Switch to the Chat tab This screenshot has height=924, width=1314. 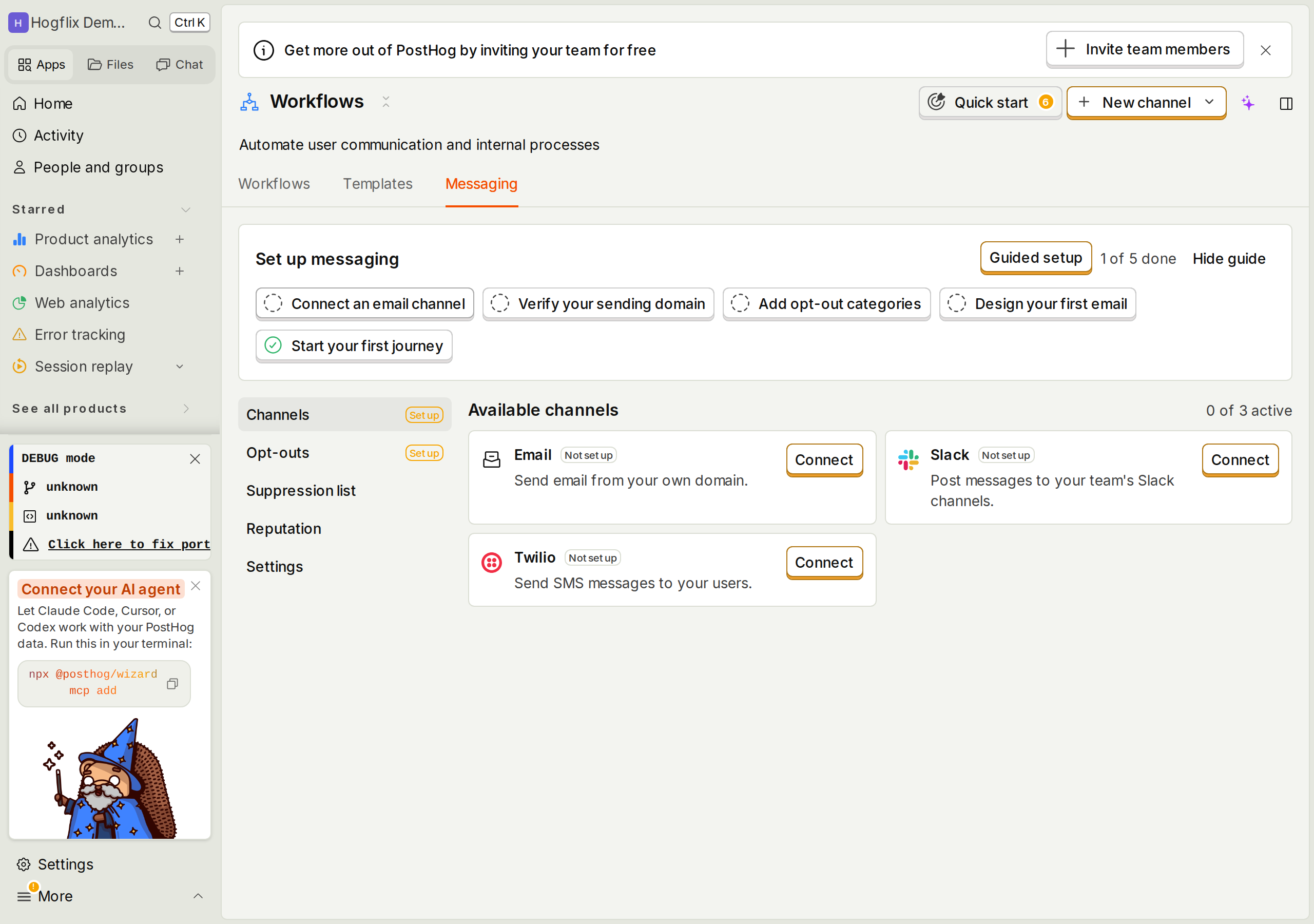pos(180,65)
